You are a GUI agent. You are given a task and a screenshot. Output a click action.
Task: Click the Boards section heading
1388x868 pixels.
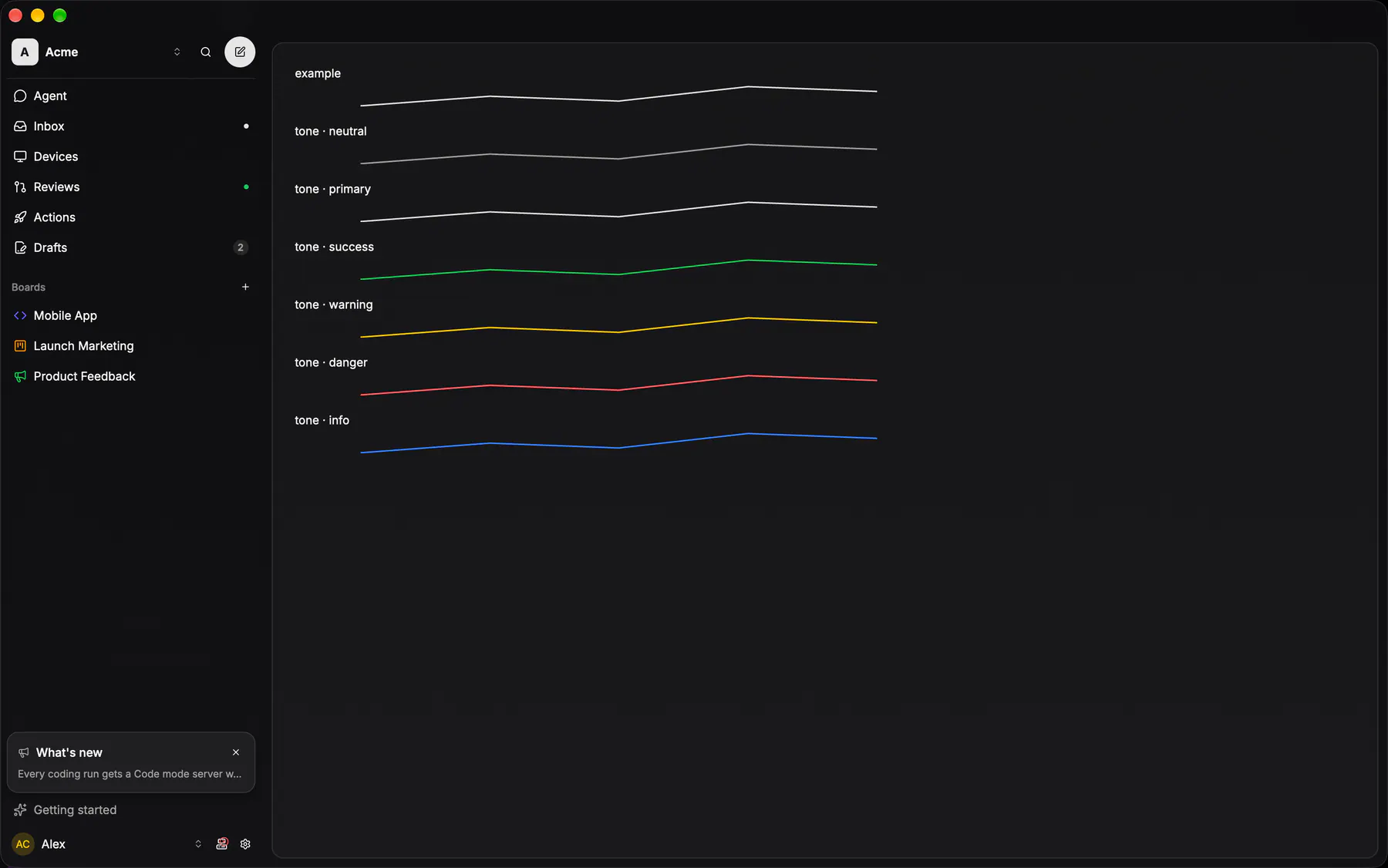29,287
